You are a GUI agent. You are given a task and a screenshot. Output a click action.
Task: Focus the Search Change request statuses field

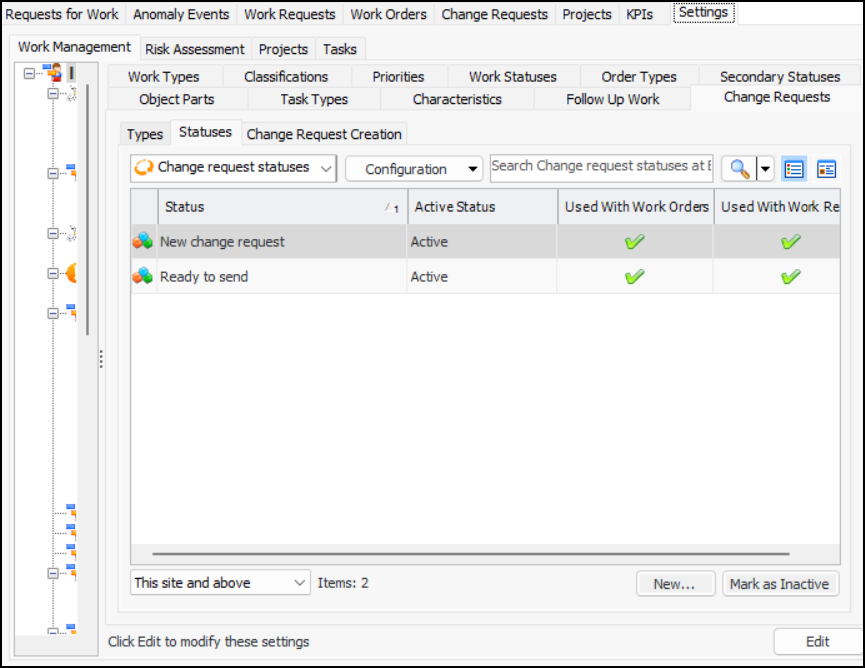(x=601, y=166)
